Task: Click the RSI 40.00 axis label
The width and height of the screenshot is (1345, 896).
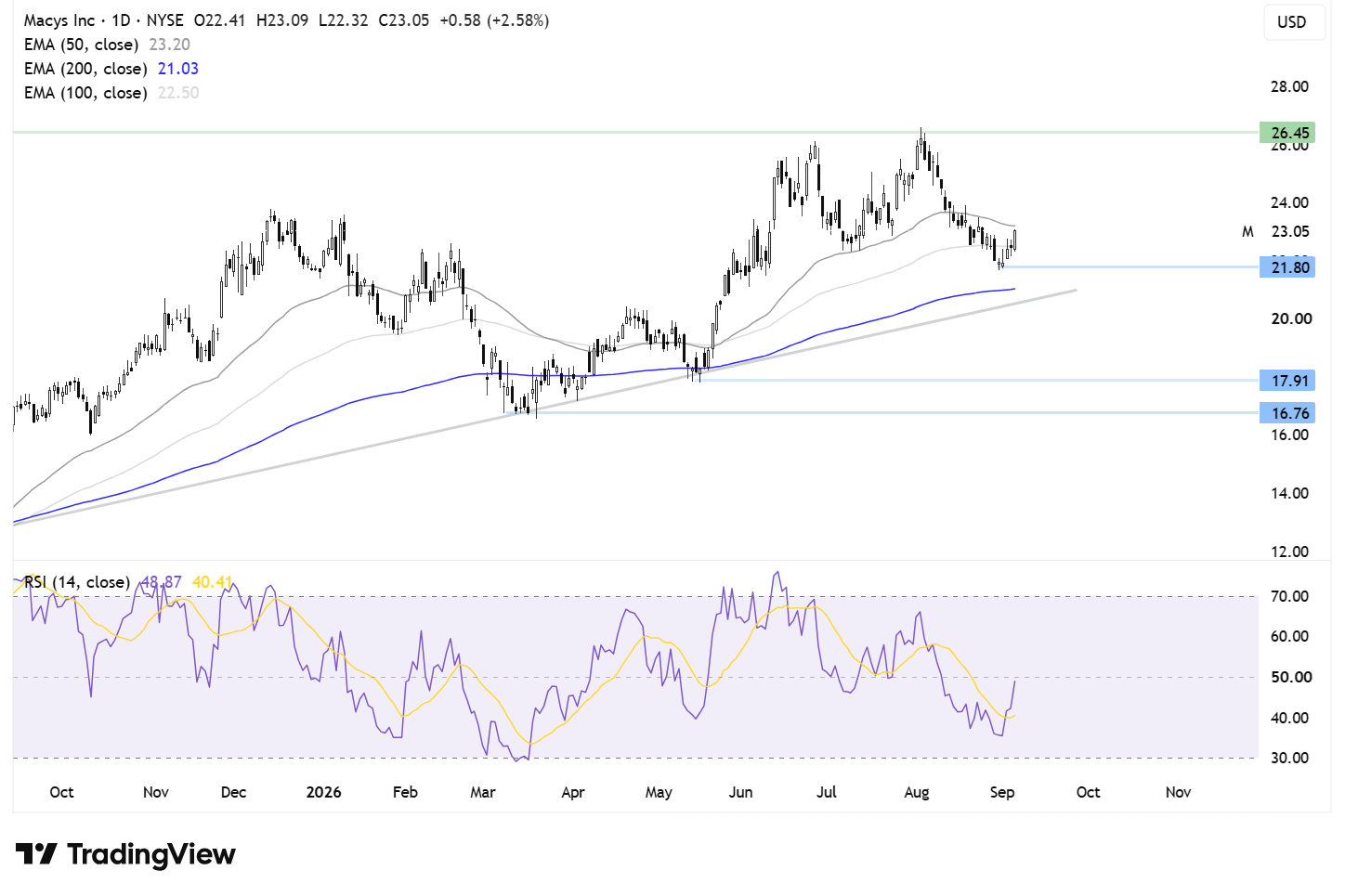Action: 1290,719
